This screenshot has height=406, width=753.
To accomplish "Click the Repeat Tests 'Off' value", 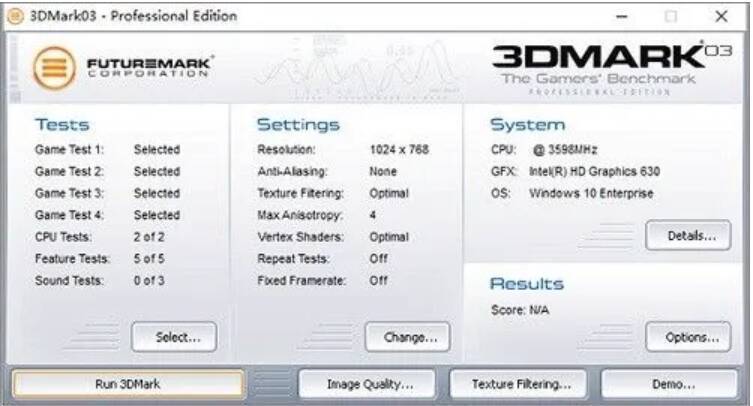I will tap(378, 258).
